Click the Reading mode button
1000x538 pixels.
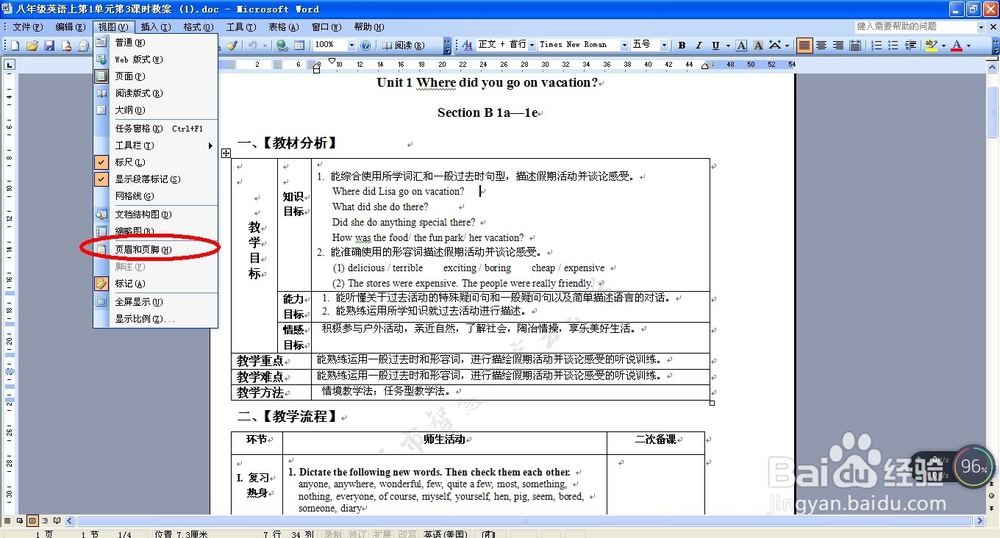pos(403,45)
